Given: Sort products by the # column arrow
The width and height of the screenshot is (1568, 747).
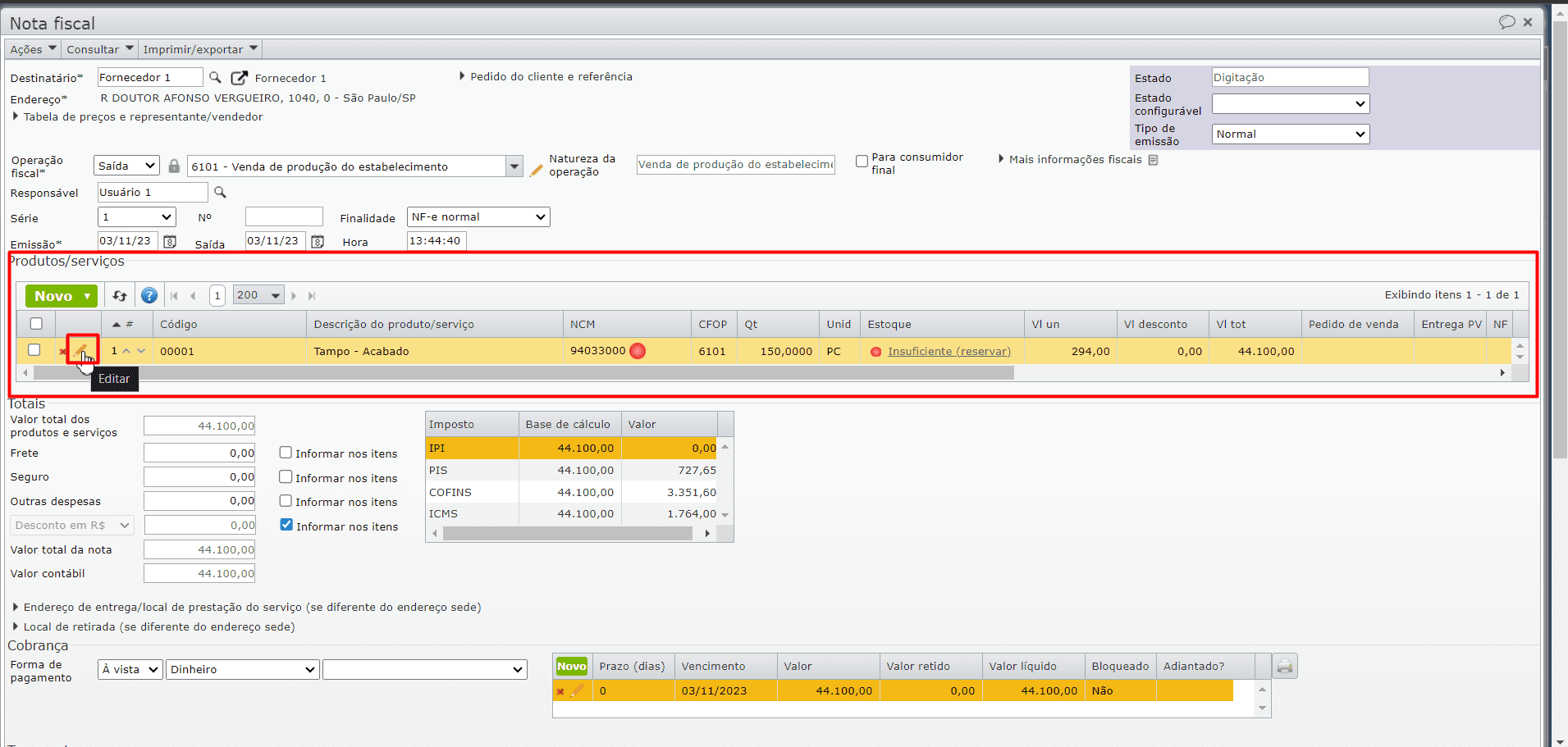Looking at the screenshot, I should pyautogui.click(x=117, y=325).
